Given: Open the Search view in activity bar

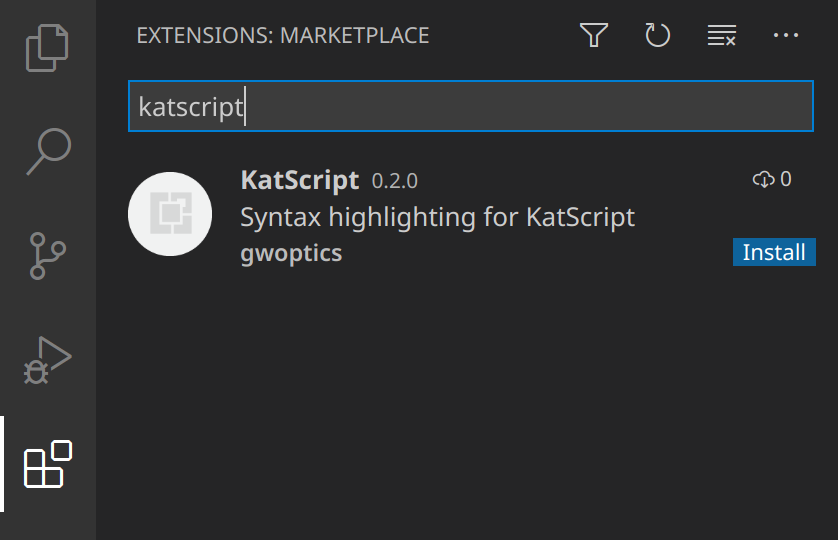Looking at the screenshot, I should coord(48,152).
